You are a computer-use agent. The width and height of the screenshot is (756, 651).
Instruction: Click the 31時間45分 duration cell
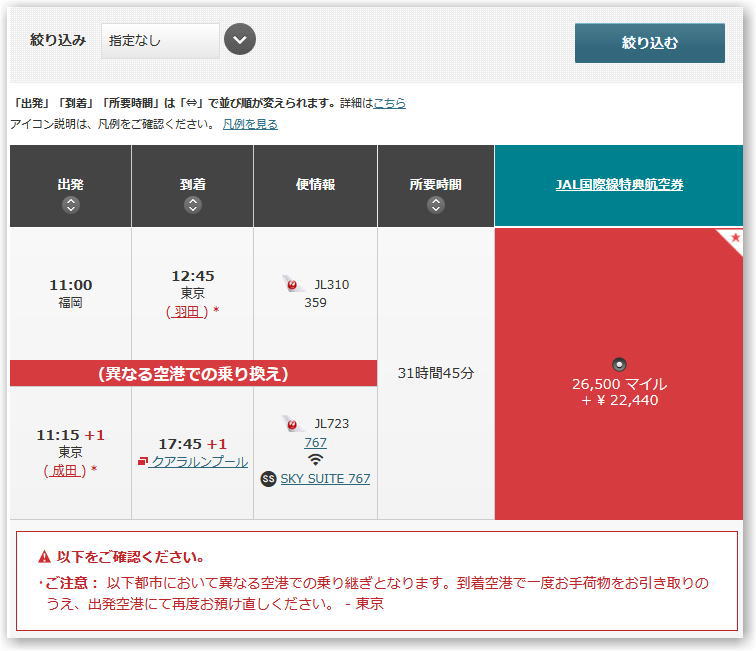click(x=436, y=373)
